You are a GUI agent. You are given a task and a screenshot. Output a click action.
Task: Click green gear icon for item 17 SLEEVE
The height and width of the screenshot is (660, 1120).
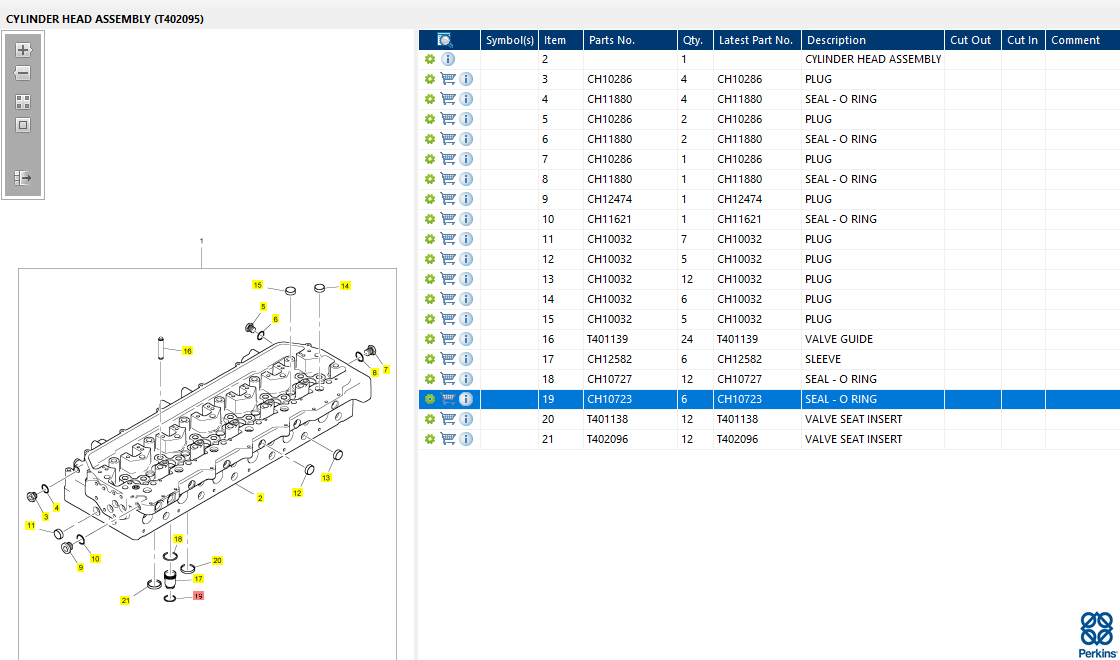430,359
